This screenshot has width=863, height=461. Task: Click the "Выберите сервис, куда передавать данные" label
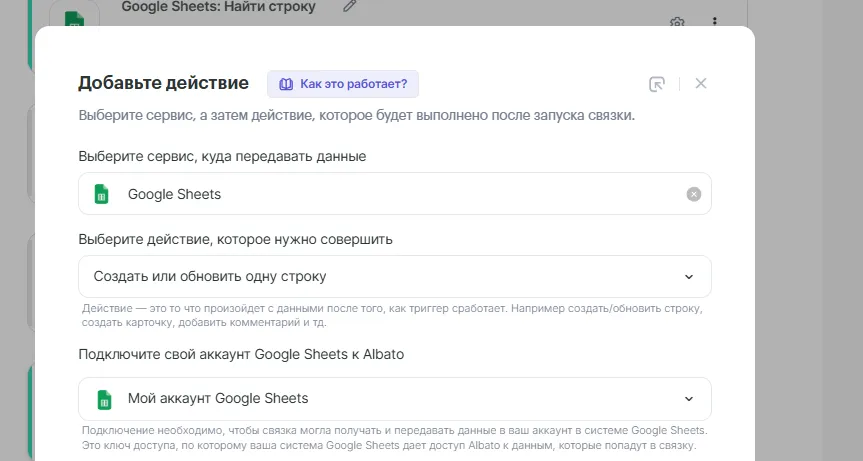click(x=222, y=156)
